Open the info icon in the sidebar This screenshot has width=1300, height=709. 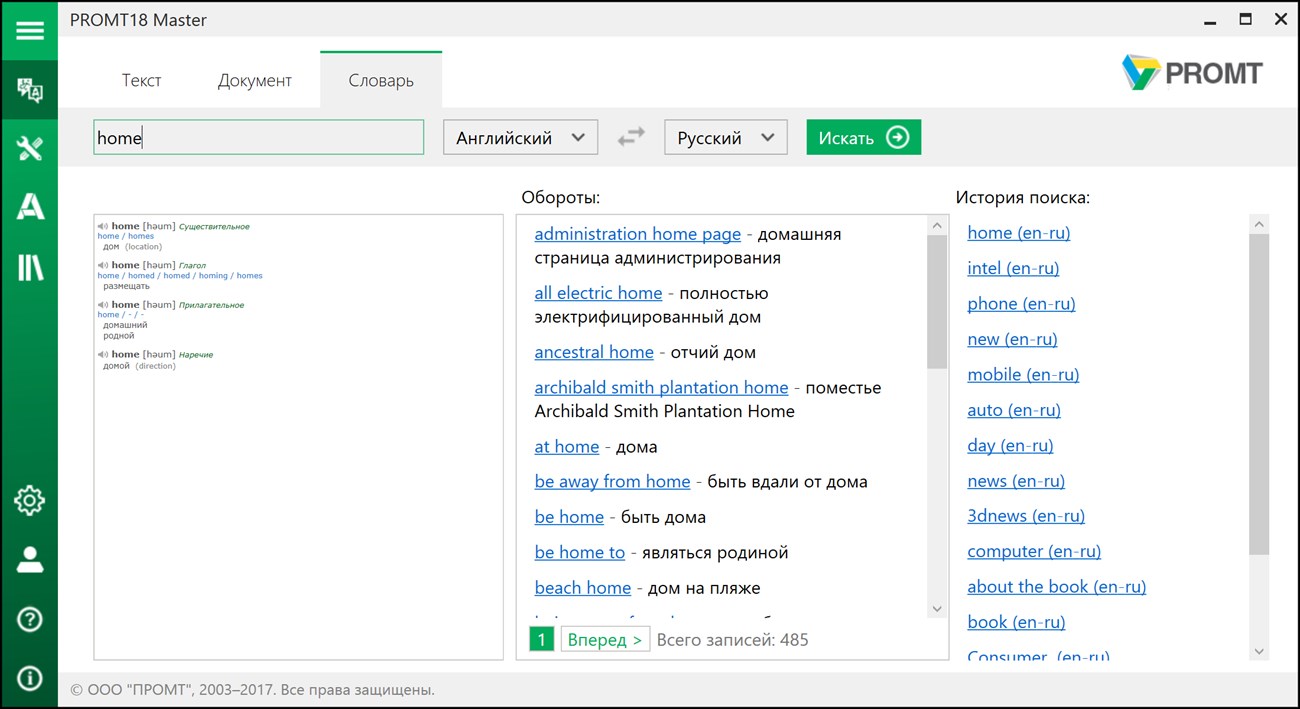click(30, 678)
